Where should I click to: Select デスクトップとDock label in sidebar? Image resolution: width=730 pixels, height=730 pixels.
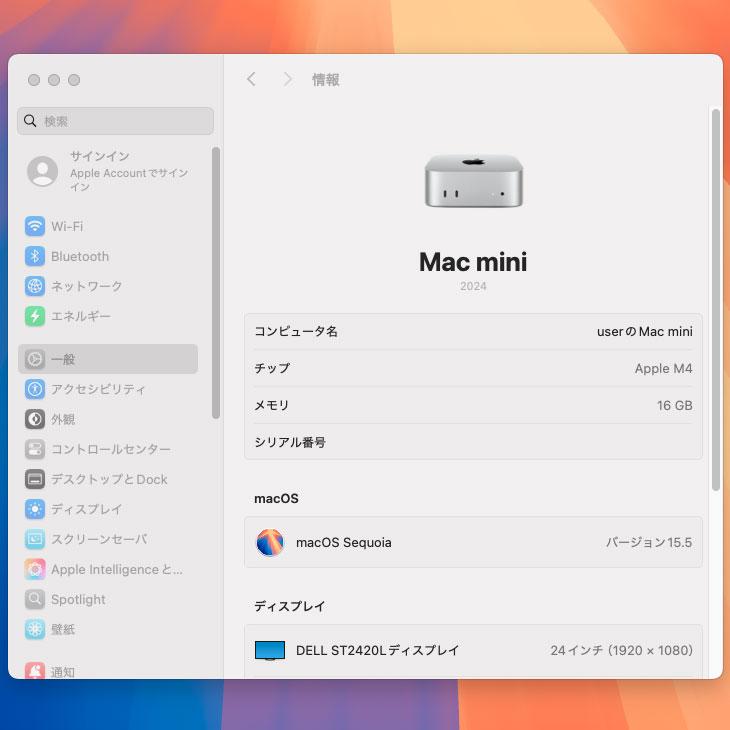pyautogui.click(x=109, y=479)
